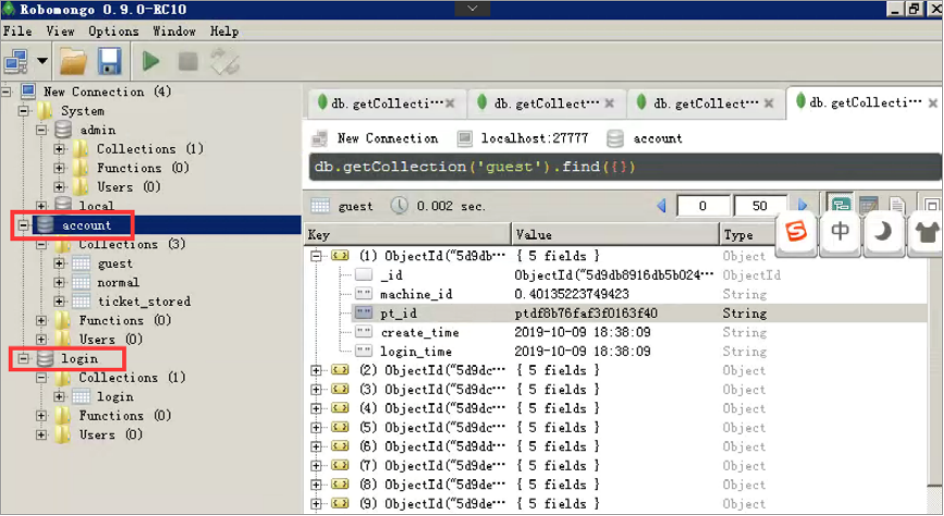Select the login database icon
This screenshot has width=944, height=516.
click(45, 358)
